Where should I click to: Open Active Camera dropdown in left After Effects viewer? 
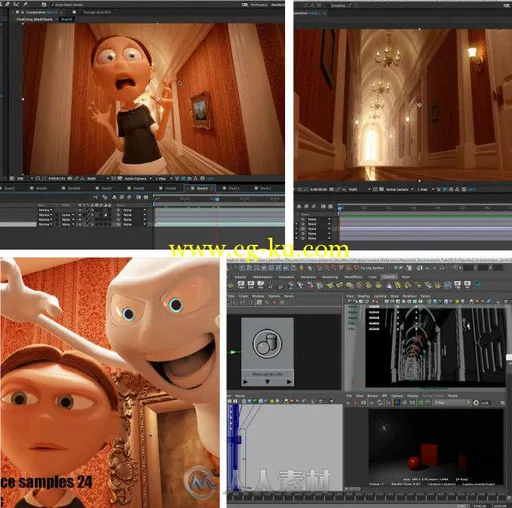click(137, 179)
